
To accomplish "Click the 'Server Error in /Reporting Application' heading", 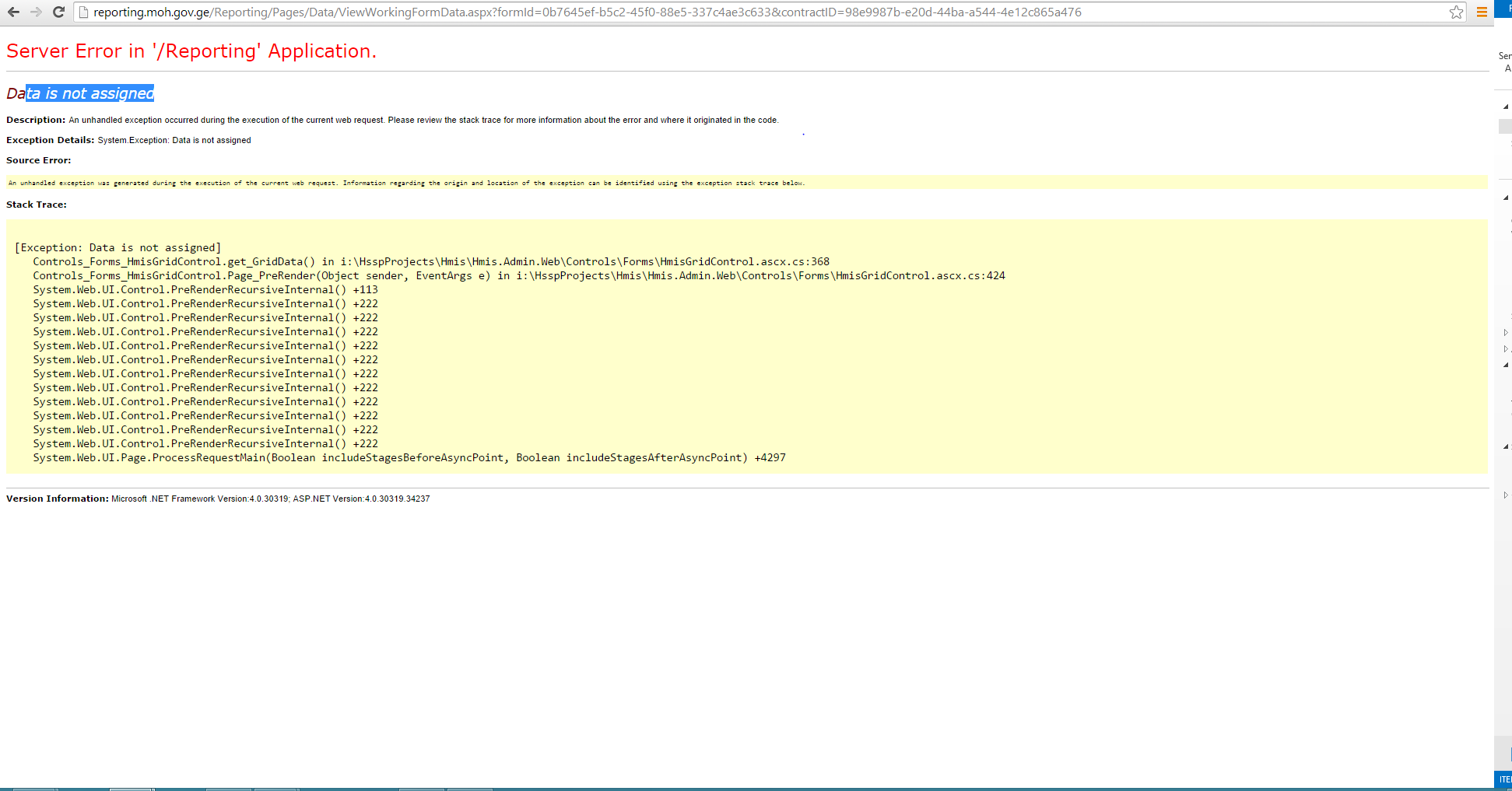I will point(191,51).
